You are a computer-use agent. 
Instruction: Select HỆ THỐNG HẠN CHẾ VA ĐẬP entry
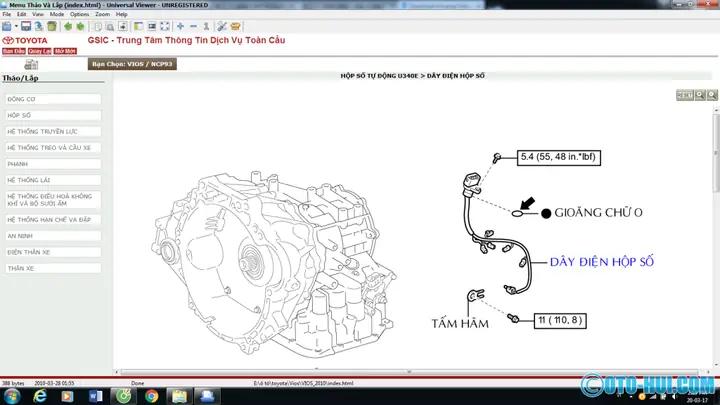click(x=53, y=220)
